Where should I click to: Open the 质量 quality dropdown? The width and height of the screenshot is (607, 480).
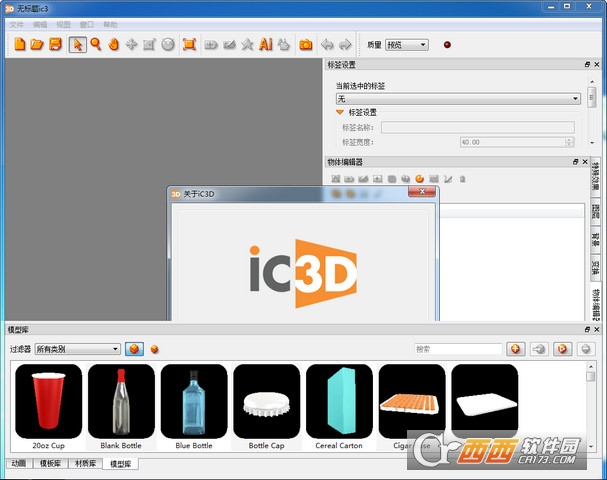coord(406,45)
